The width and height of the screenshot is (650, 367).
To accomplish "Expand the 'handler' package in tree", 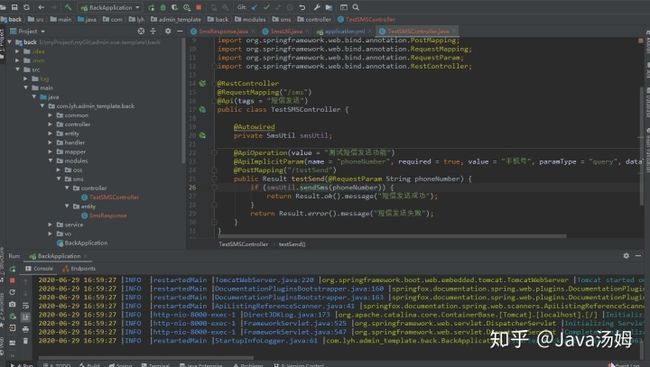I will pos(50,143).
